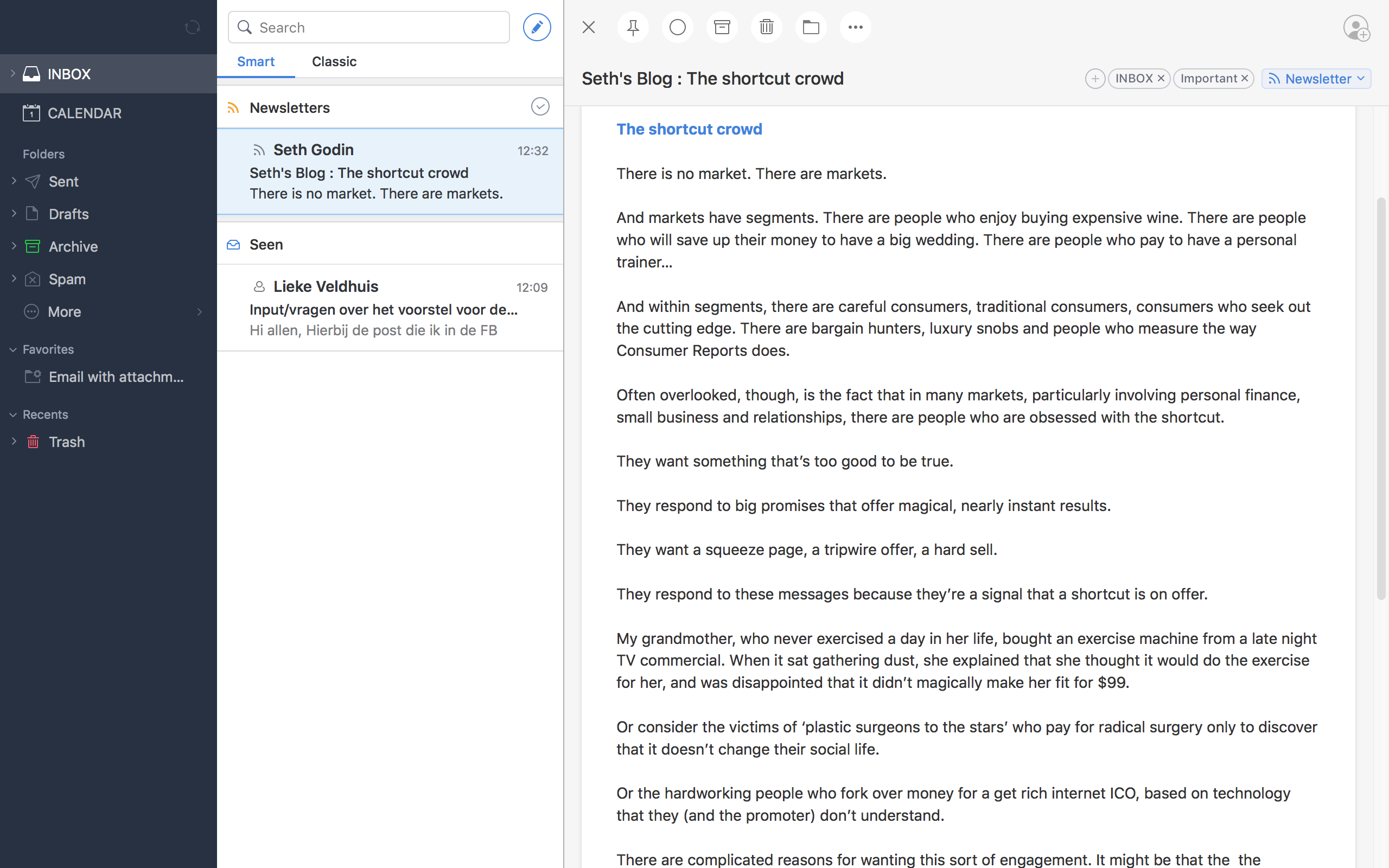
Task: Expand the Sent folder
Action: click(14, 181)
